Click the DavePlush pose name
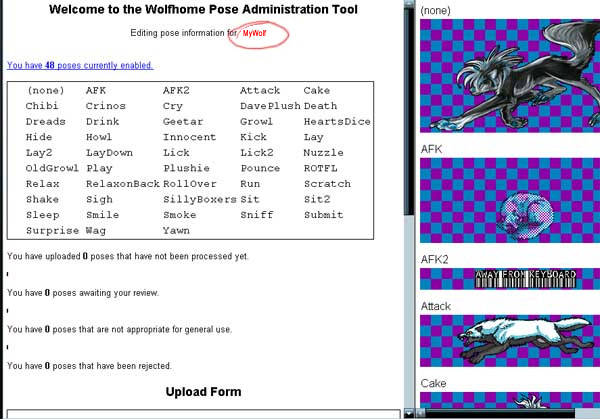Viewport: 600px width, 419px height. tap(270, 106)
